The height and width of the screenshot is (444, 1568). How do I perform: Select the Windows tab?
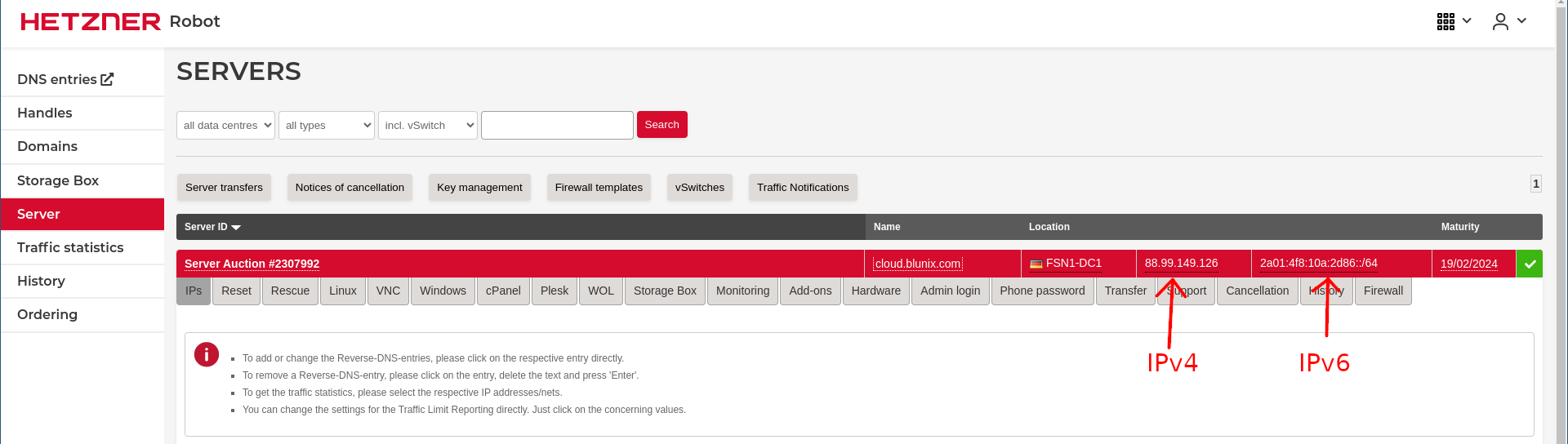443,291
